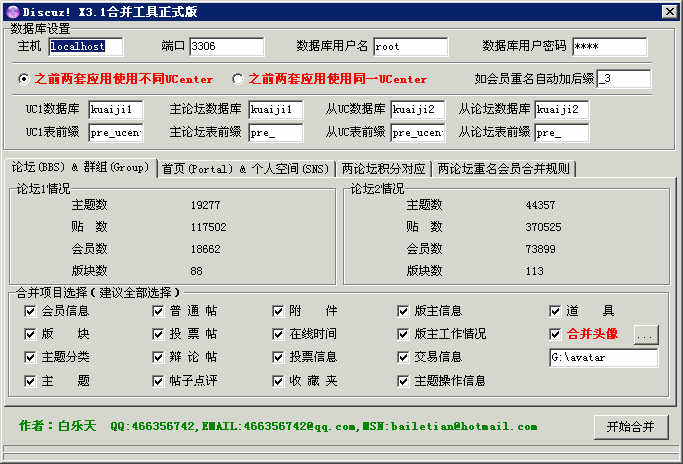Click the browse '...' button for avatar path
Image resolution: width=683 pixels, height=464 pixels.
point(646,335)
